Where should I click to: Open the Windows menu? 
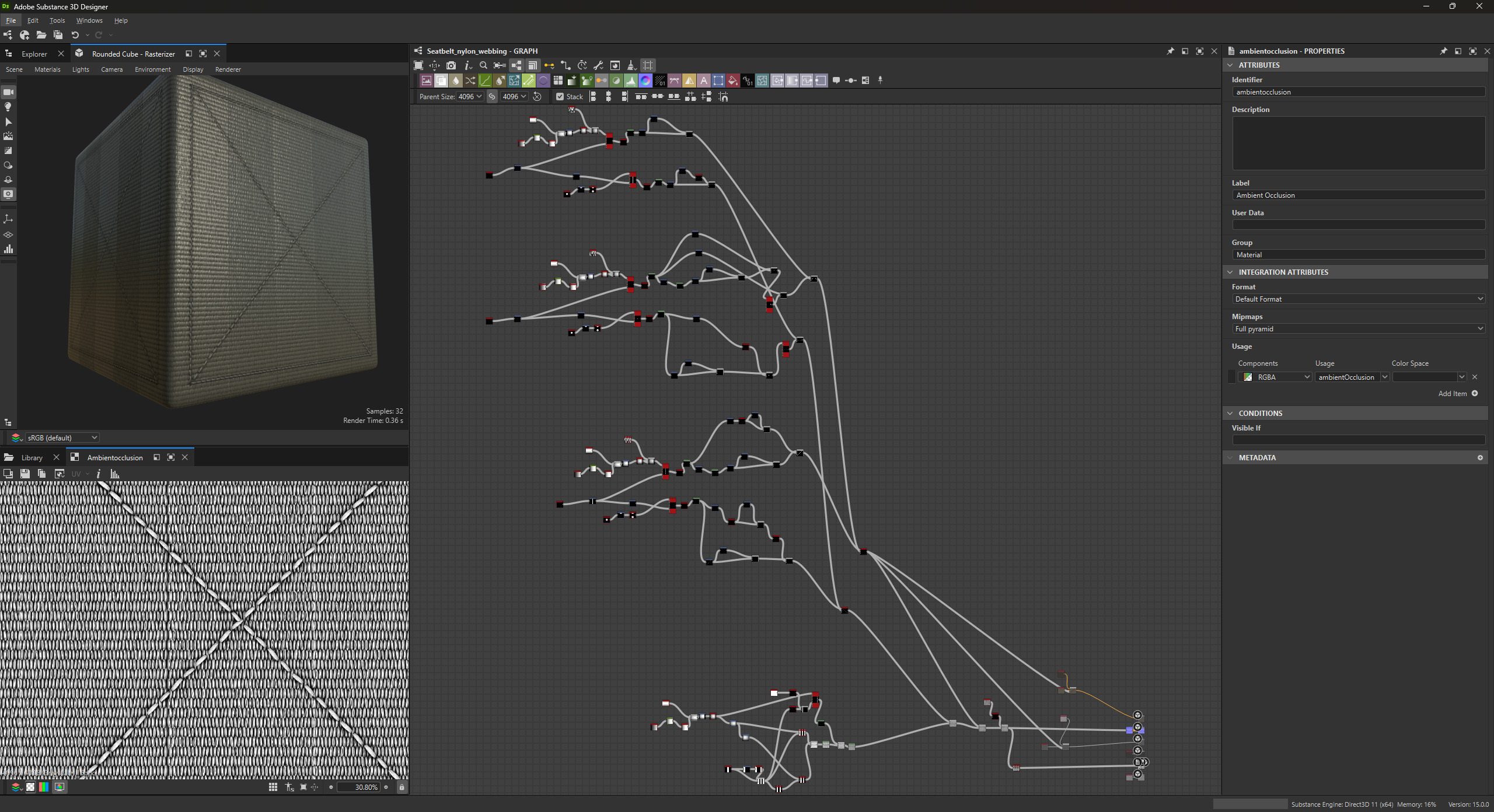tap(89, 20)
